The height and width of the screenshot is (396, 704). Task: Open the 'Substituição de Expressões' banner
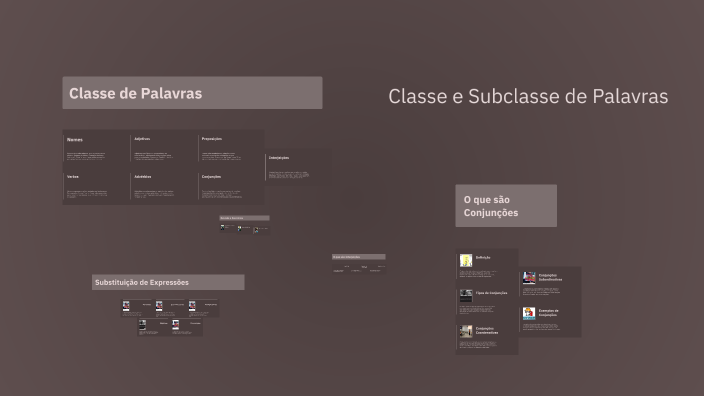click(168, 282)
